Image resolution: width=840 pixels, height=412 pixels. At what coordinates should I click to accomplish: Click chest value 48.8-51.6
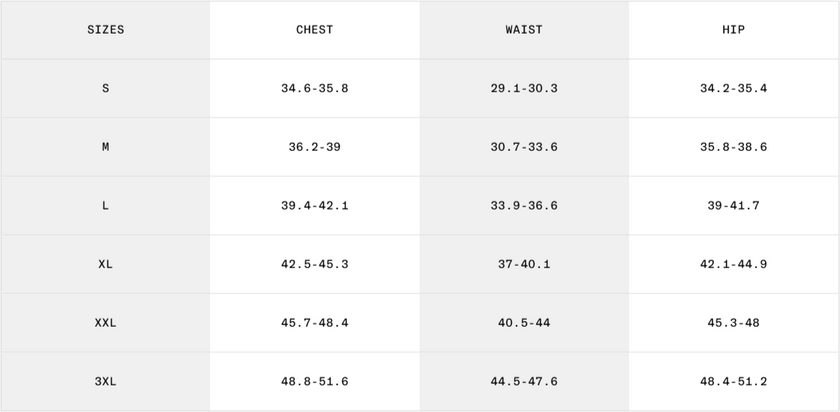314,382
